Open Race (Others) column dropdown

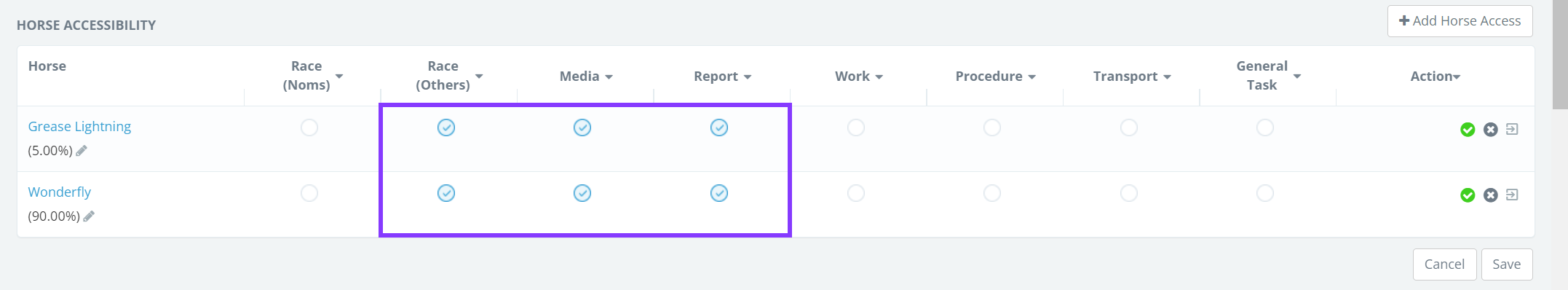tap(479, 76)
